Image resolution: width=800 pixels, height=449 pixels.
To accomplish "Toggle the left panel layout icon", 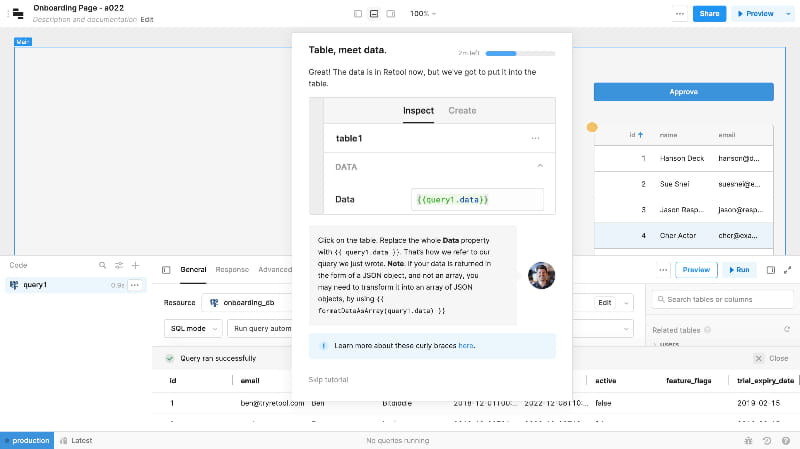I will point(358,14).
